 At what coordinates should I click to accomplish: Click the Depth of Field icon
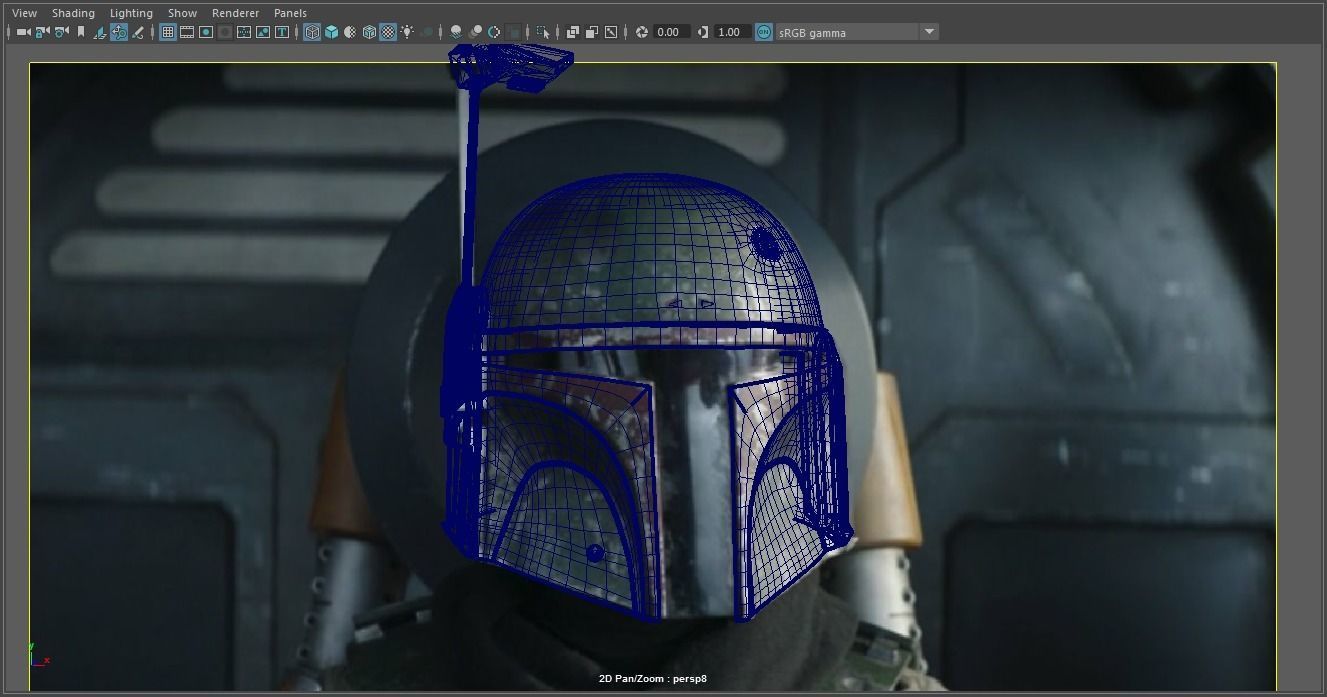[514, 32]
